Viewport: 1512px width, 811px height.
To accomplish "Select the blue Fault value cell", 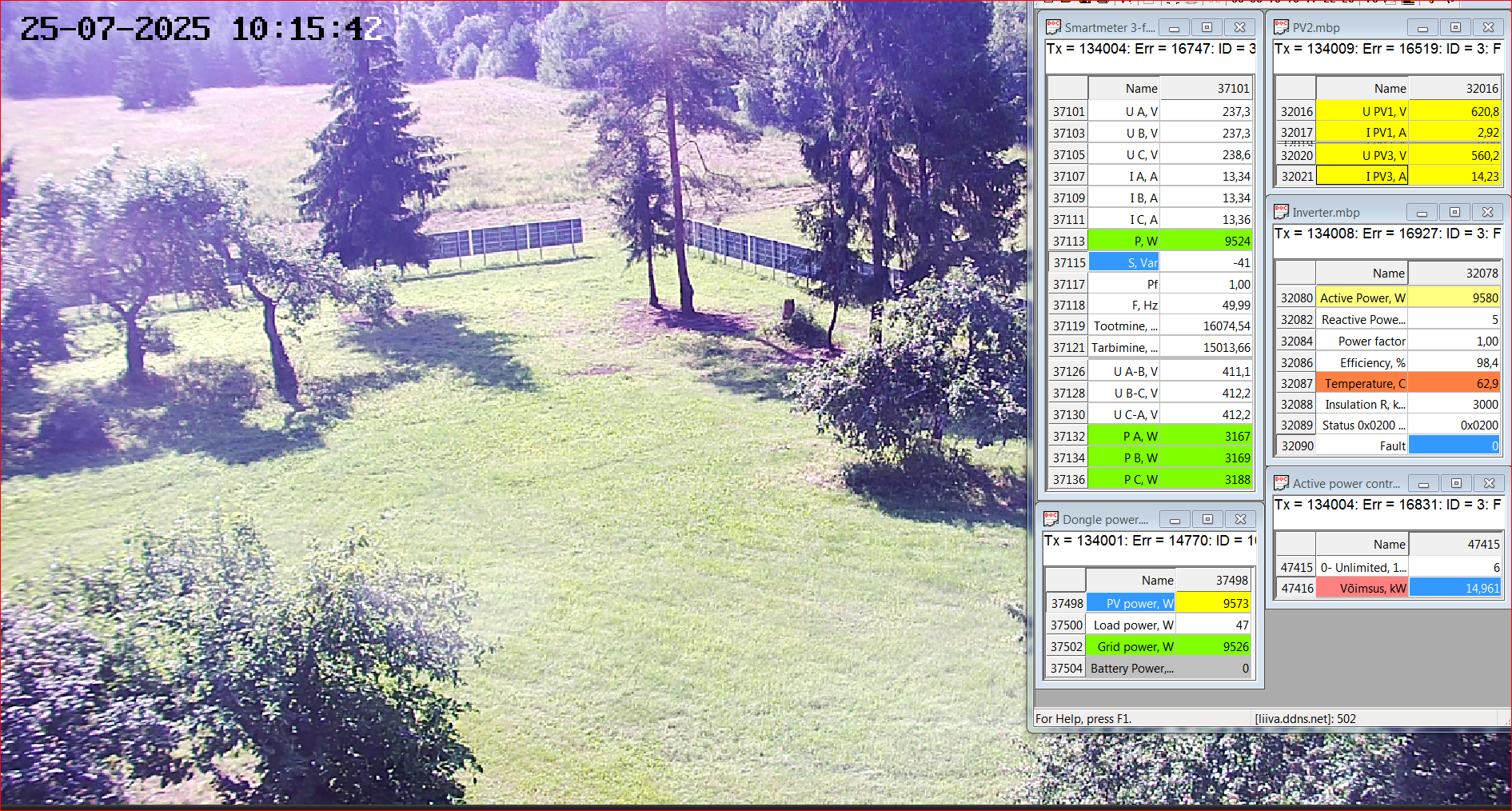I will (1454, 446).
